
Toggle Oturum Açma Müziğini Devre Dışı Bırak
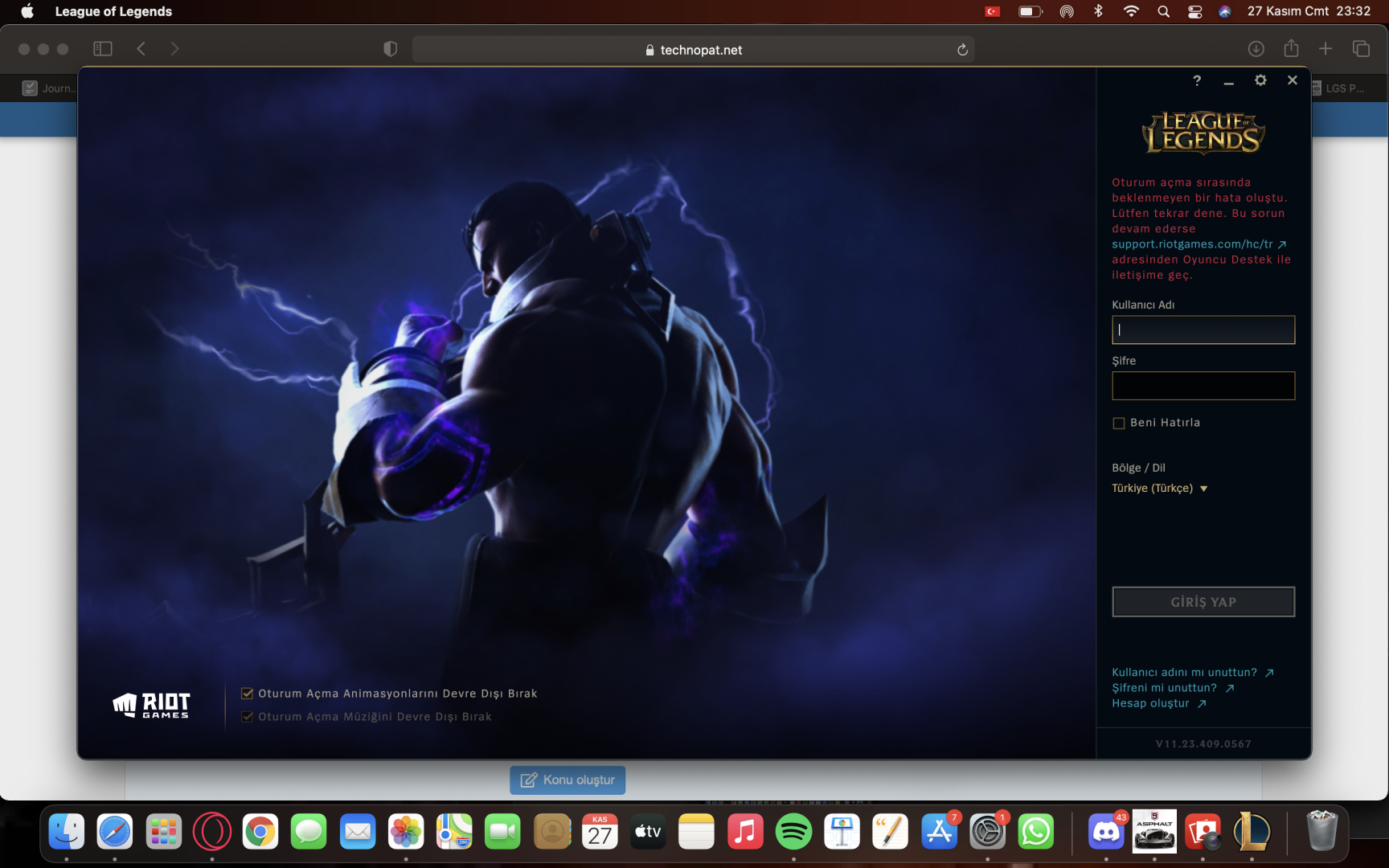click(x=248, y=717)
